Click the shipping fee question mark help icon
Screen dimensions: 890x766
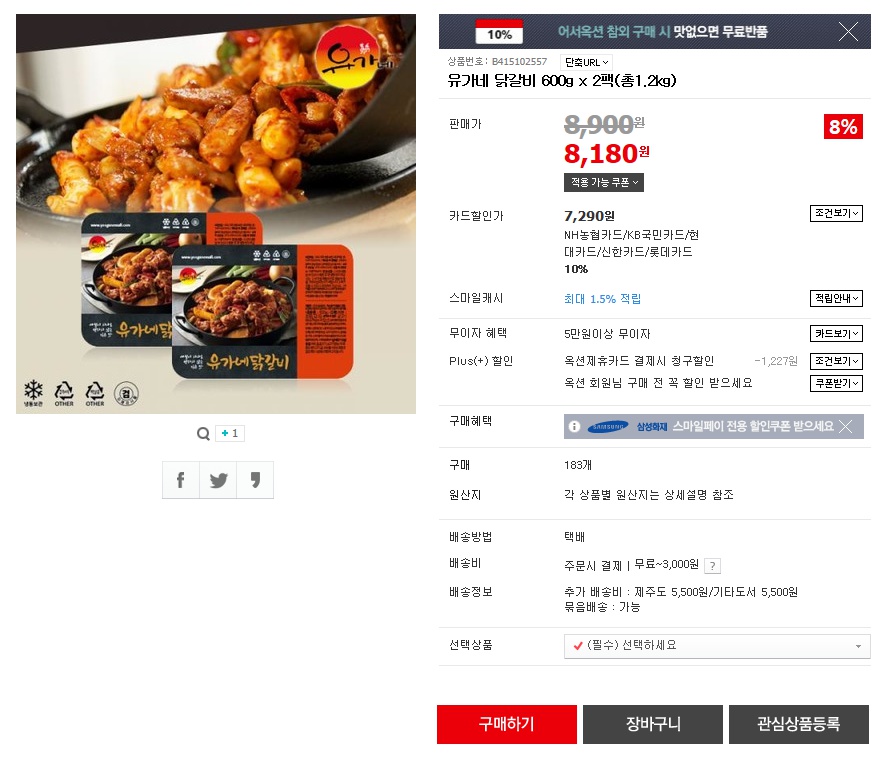click(x=712, y=566)
